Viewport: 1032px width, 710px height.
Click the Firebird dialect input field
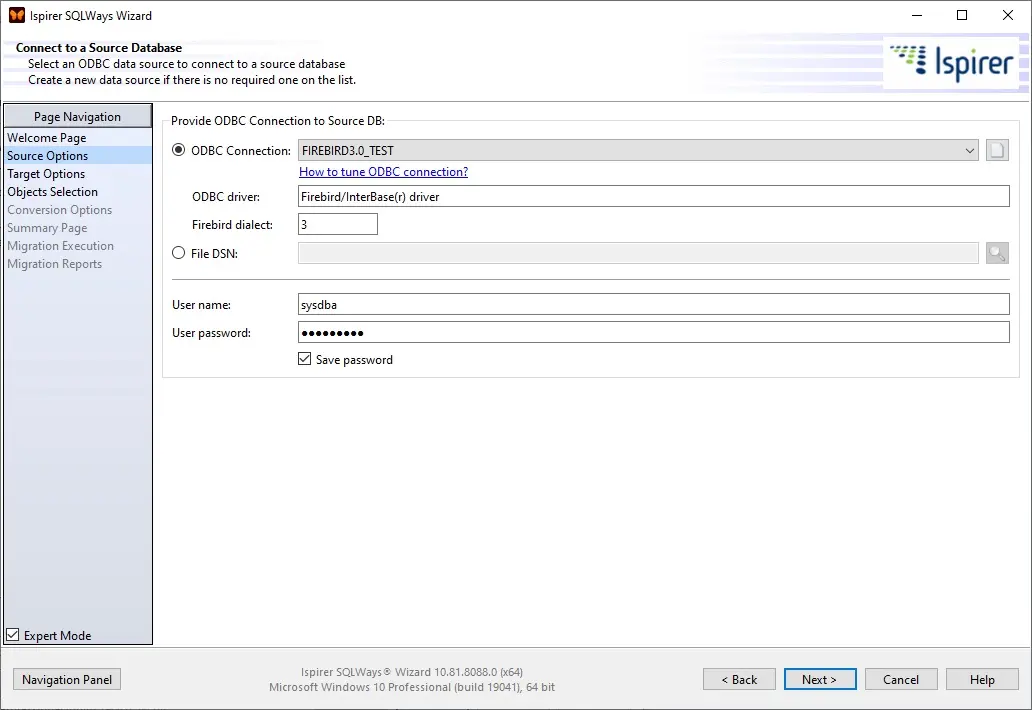point(338,224)
